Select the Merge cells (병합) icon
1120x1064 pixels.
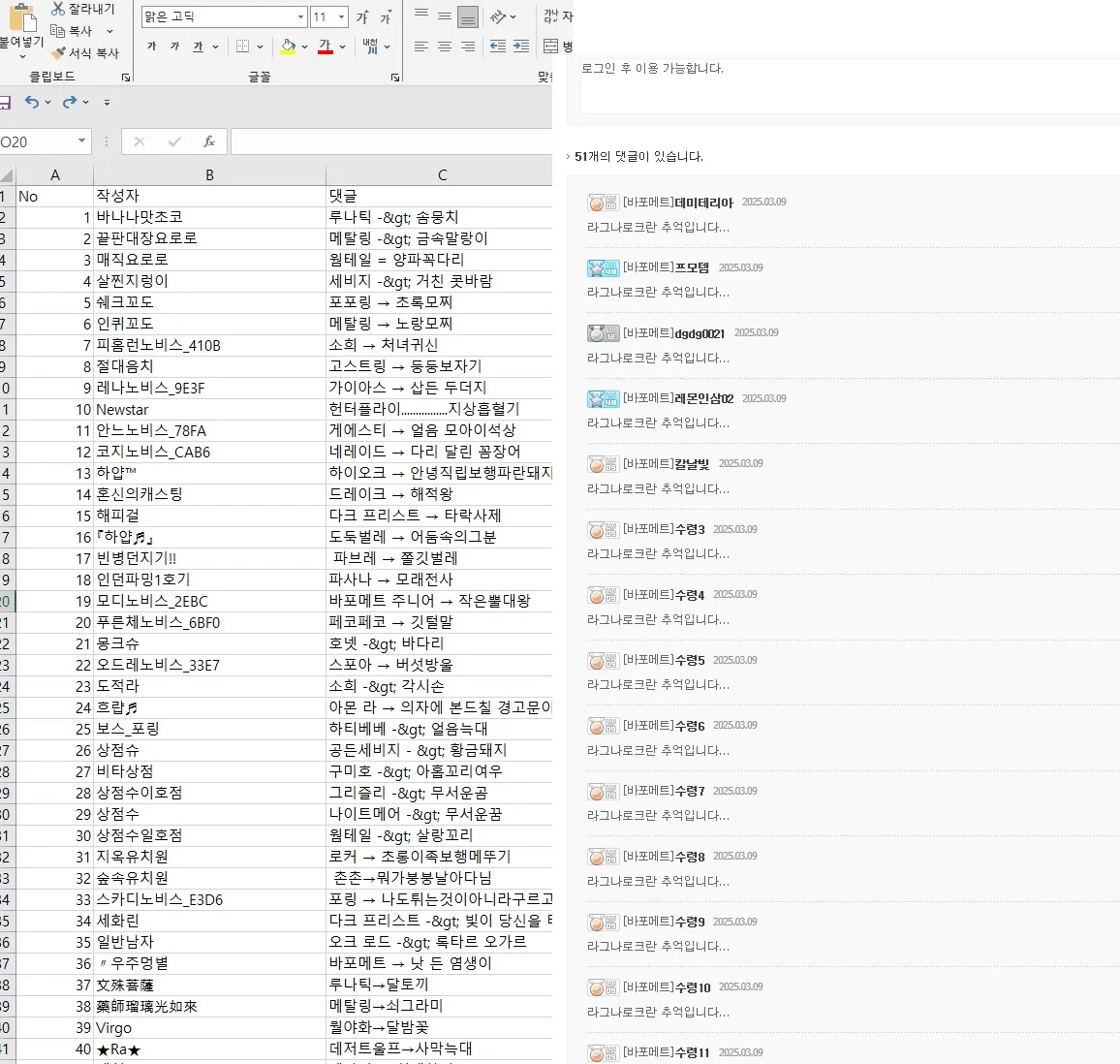(x=548, y=46)
